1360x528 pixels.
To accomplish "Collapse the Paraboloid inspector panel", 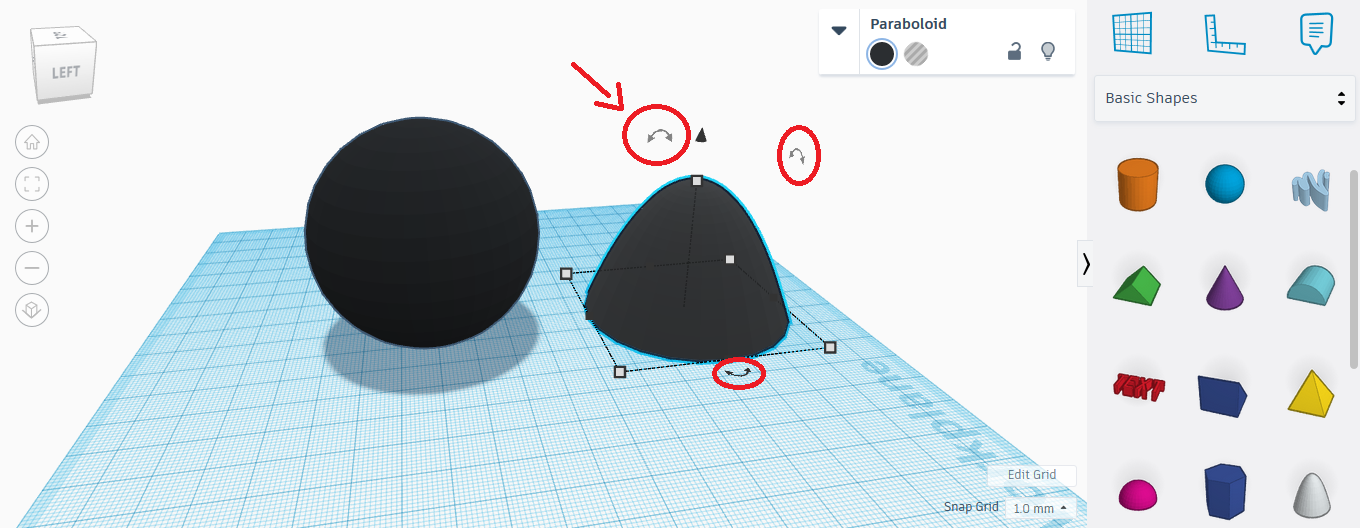I will click(x=839, y=30).
